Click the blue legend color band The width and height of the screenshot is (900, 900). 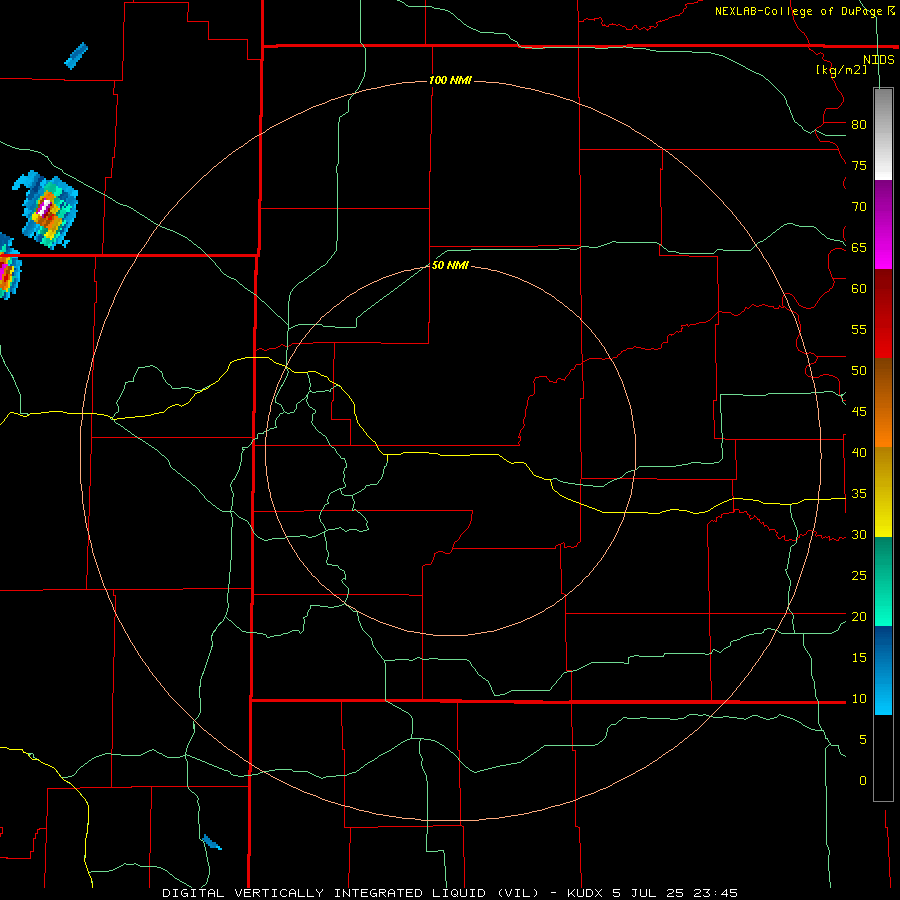(883, 670)
